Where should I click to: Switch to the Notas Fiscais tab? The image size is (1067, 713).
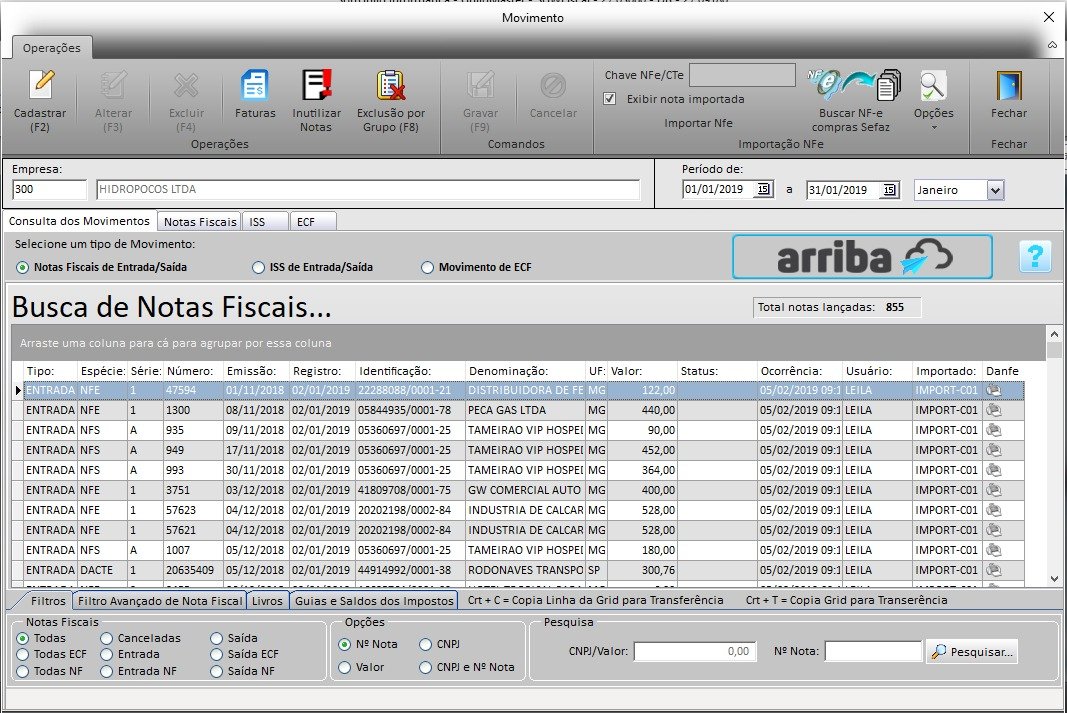coord(200,222)
